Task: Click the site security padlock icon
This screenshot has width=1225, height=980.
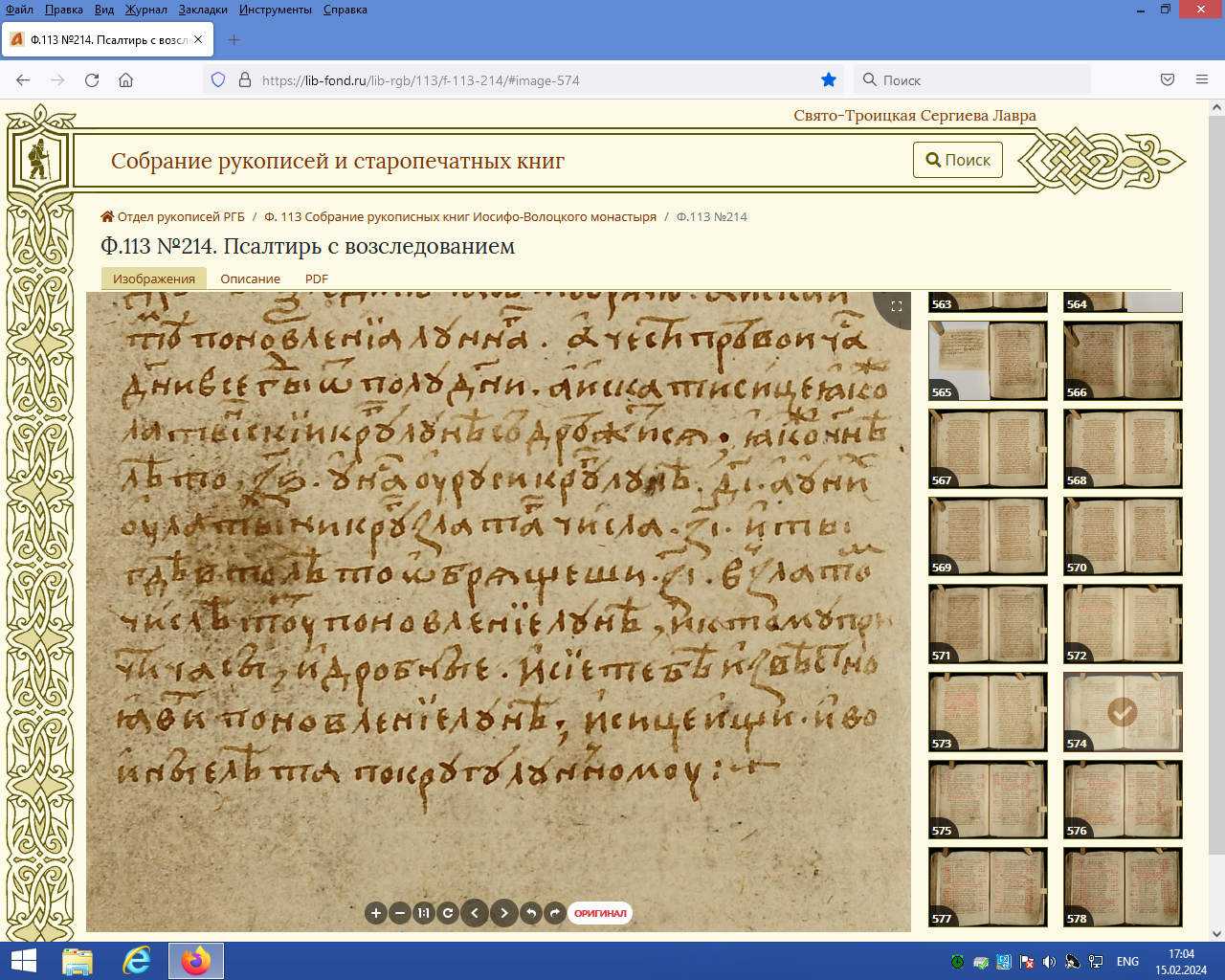Action: tap(245, 80)
